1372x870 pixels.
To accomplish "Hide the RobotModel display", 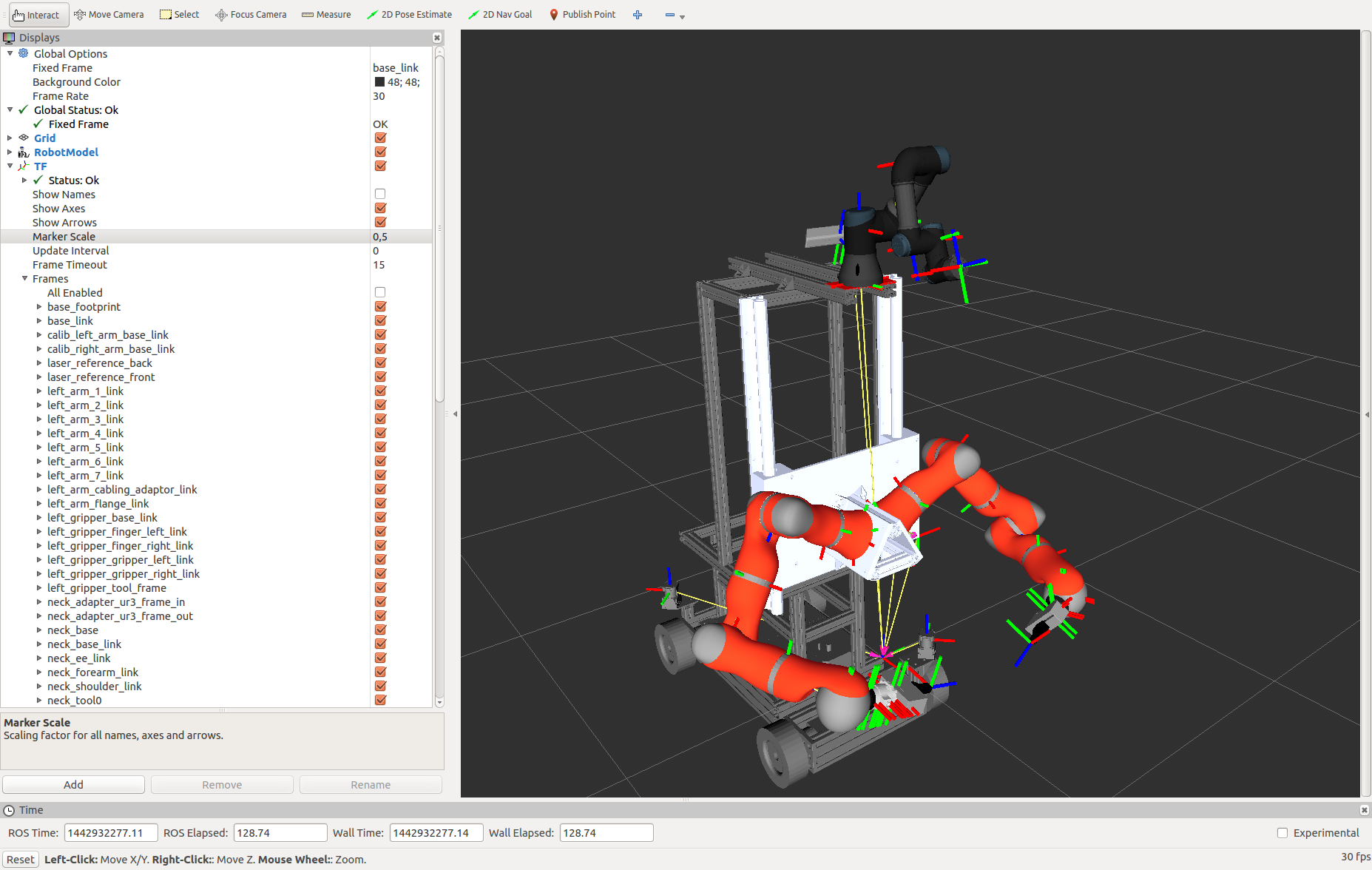I will tap(380, 152).
